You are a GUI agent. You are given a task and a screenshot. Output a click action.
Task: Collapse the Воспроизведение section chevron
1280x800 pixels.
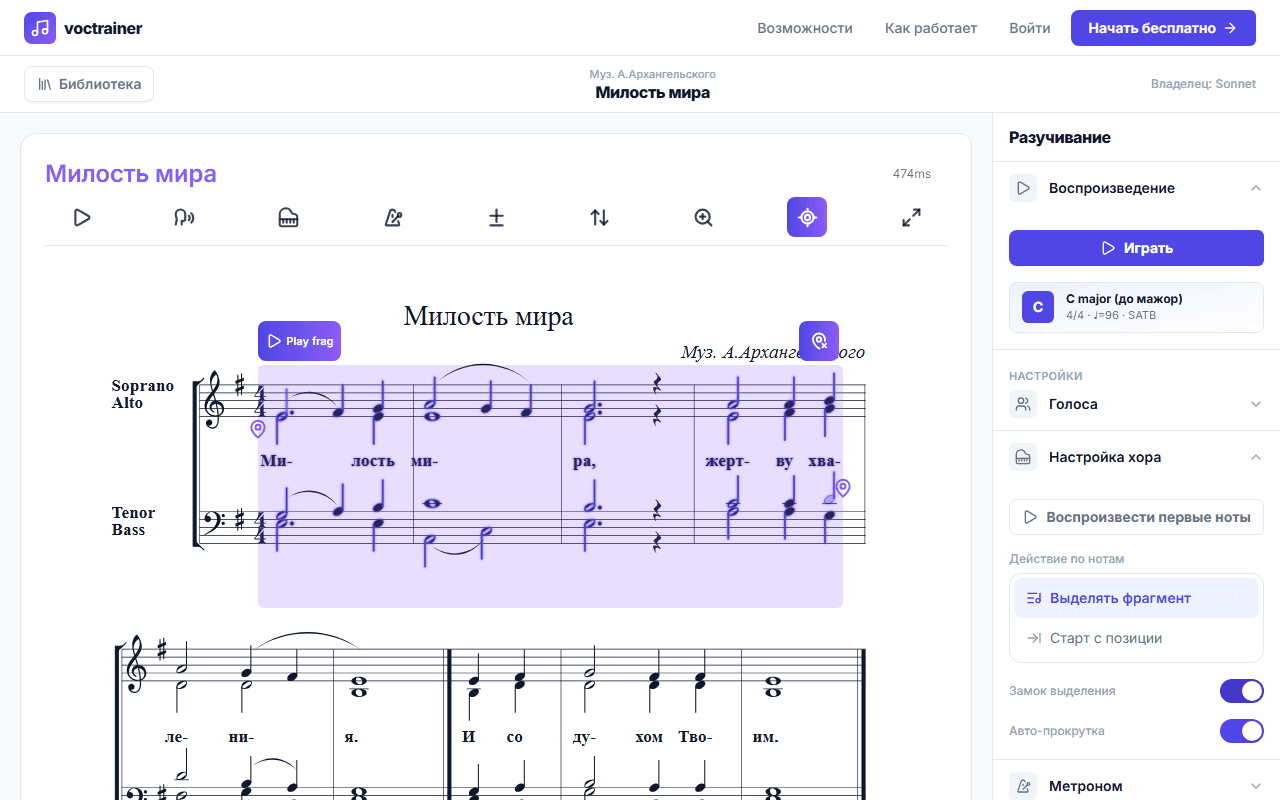coord(1256,188)
